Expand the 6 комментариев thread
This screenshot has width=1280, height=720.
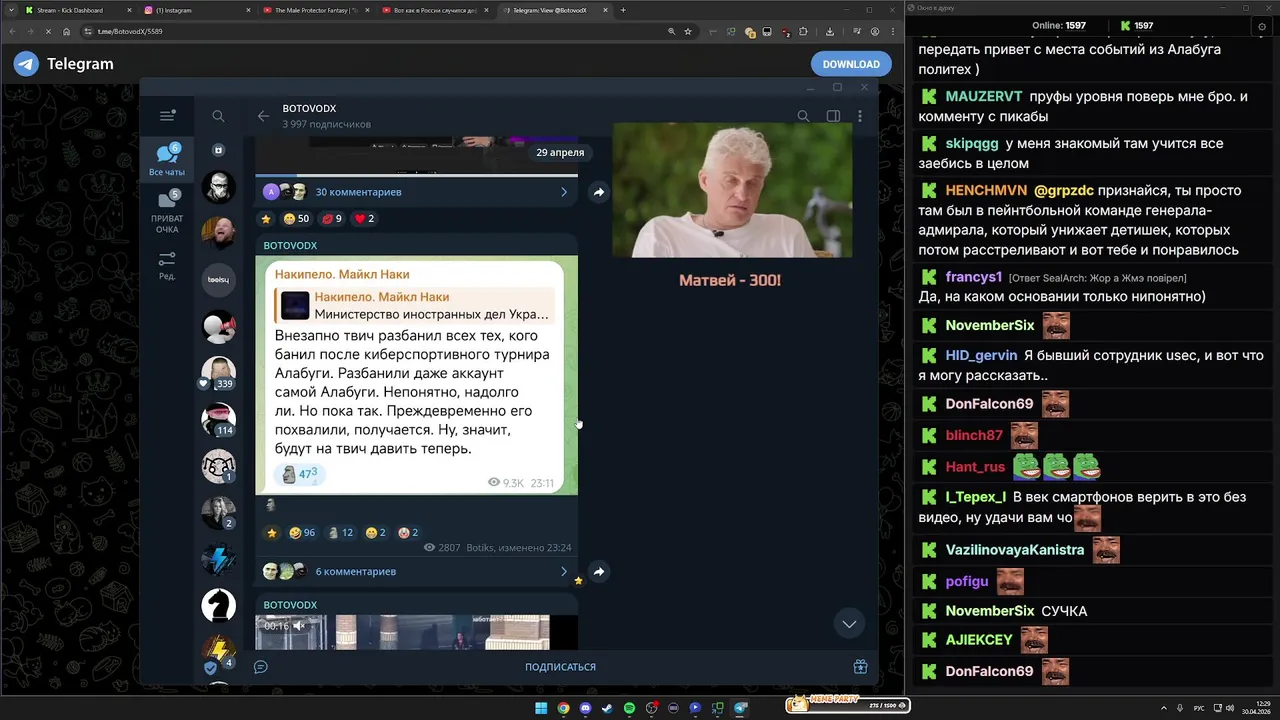pyautogui.click(x=416, y=571)
